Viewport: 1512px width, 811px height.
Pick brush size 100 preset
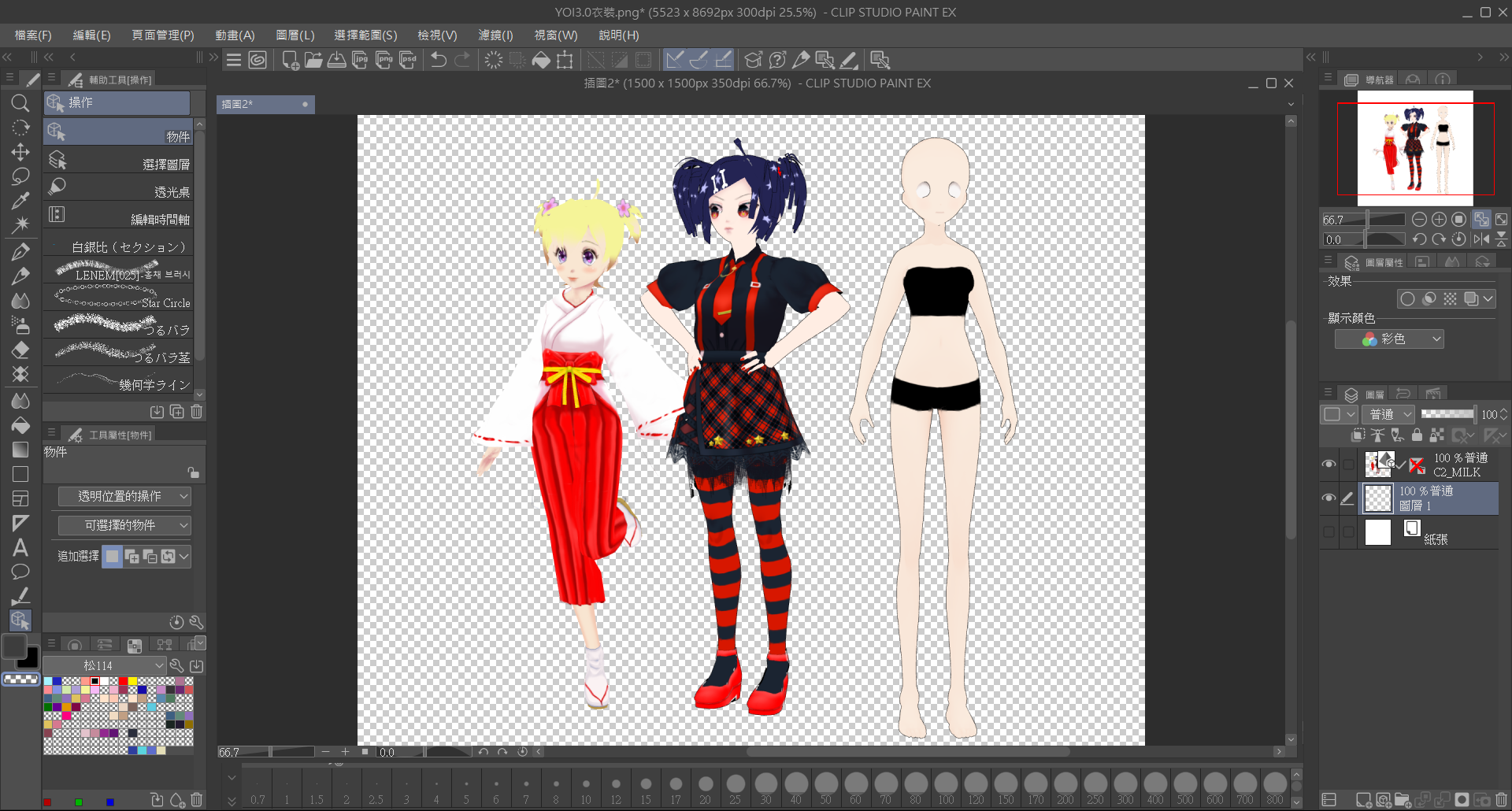coord(946,784)
